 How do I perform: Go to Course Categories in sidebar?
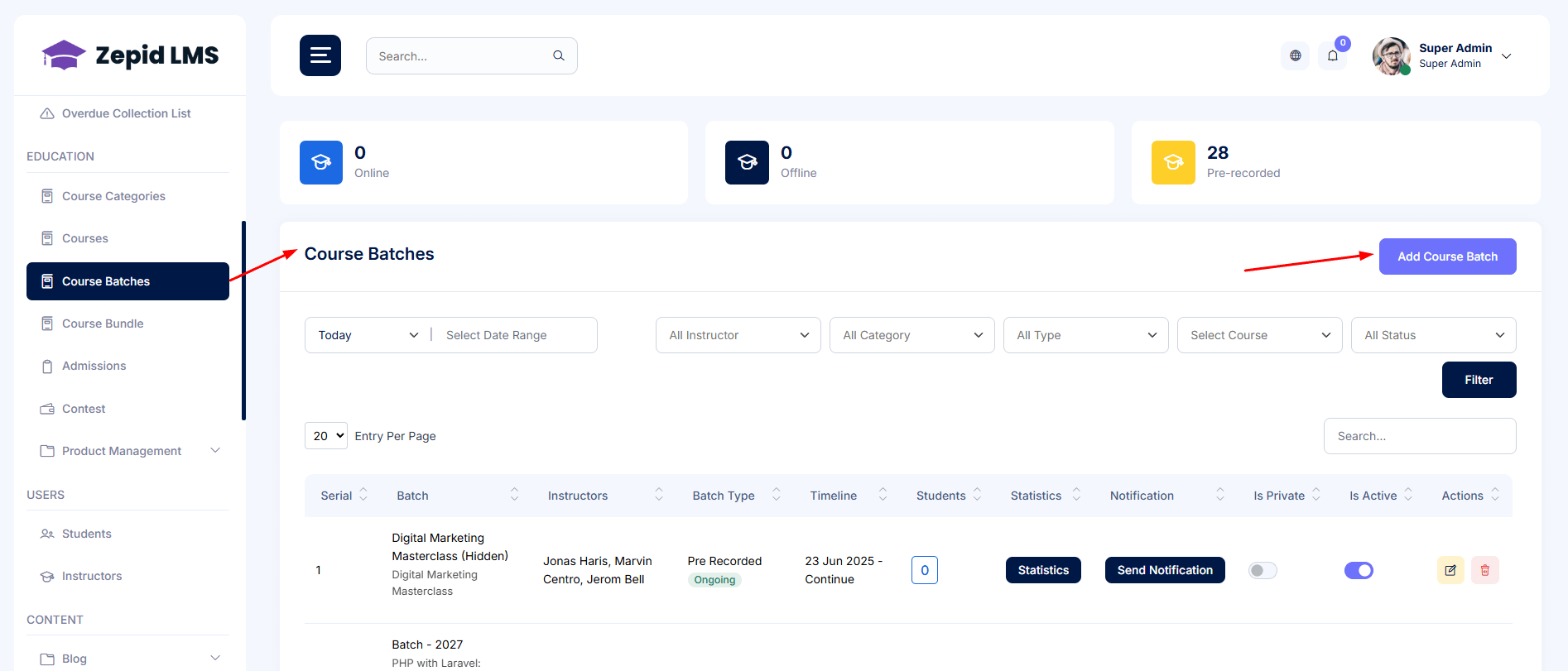pyautogui.click(x=127, y=196)
